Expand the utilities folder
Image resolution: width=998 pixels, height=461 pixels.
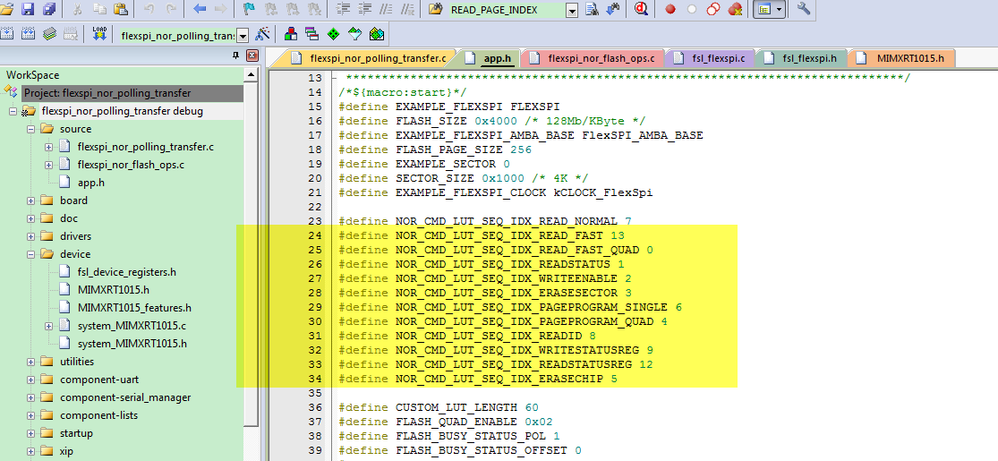coord(31,362)
